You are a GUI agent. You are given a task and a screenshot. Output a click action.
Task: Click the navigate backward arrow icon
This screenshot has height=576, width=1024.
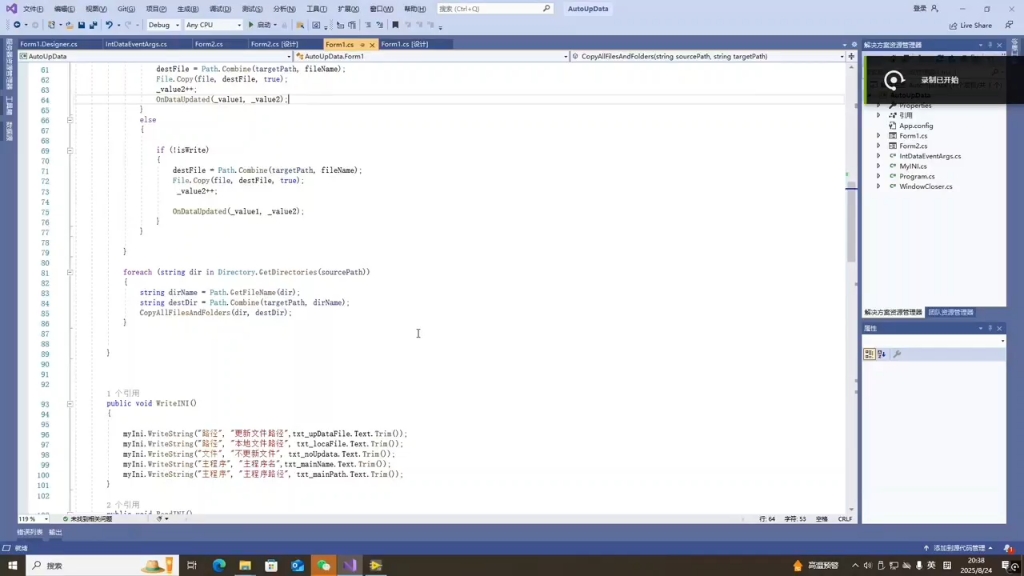[16, 25]
